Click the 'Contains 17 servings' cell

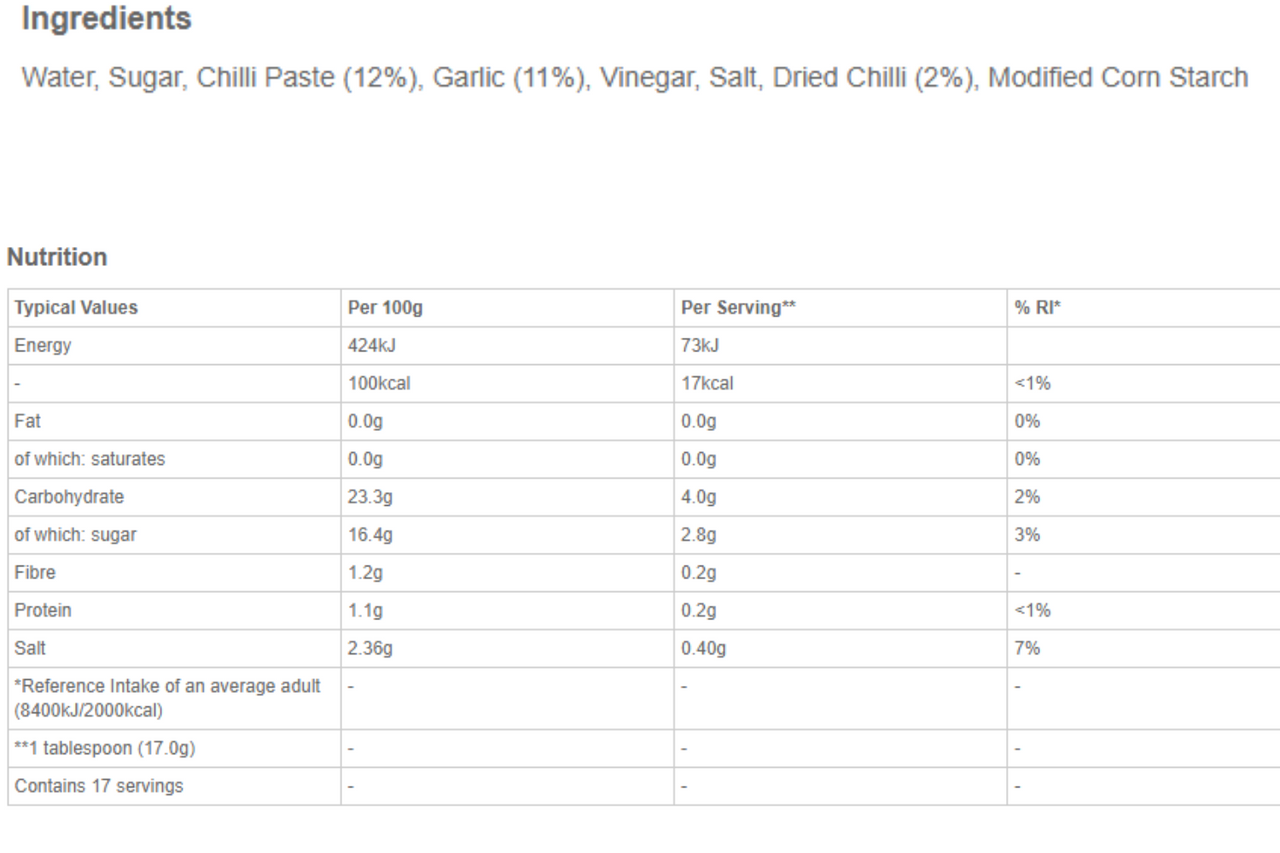(99, 786)
